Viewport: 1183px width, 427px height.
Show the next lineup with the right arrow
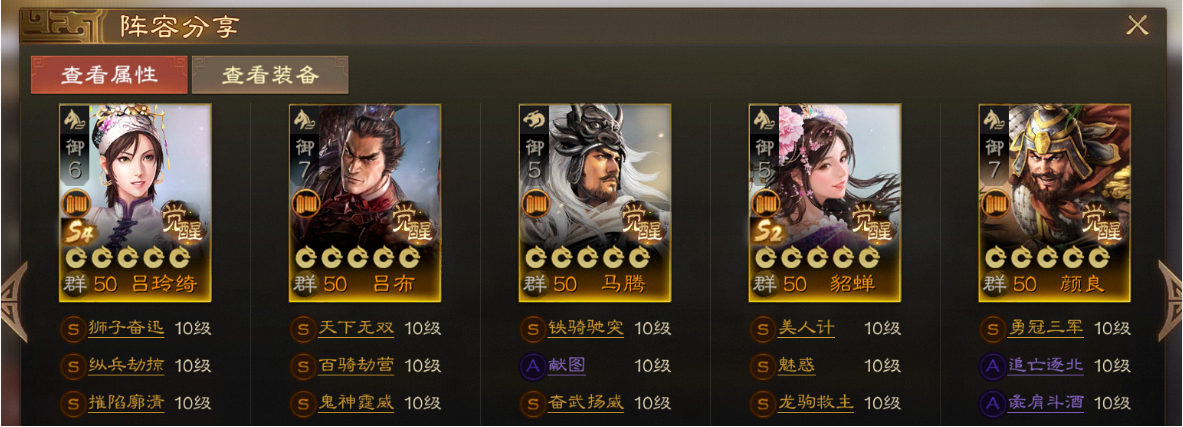tap(1170, 301)
